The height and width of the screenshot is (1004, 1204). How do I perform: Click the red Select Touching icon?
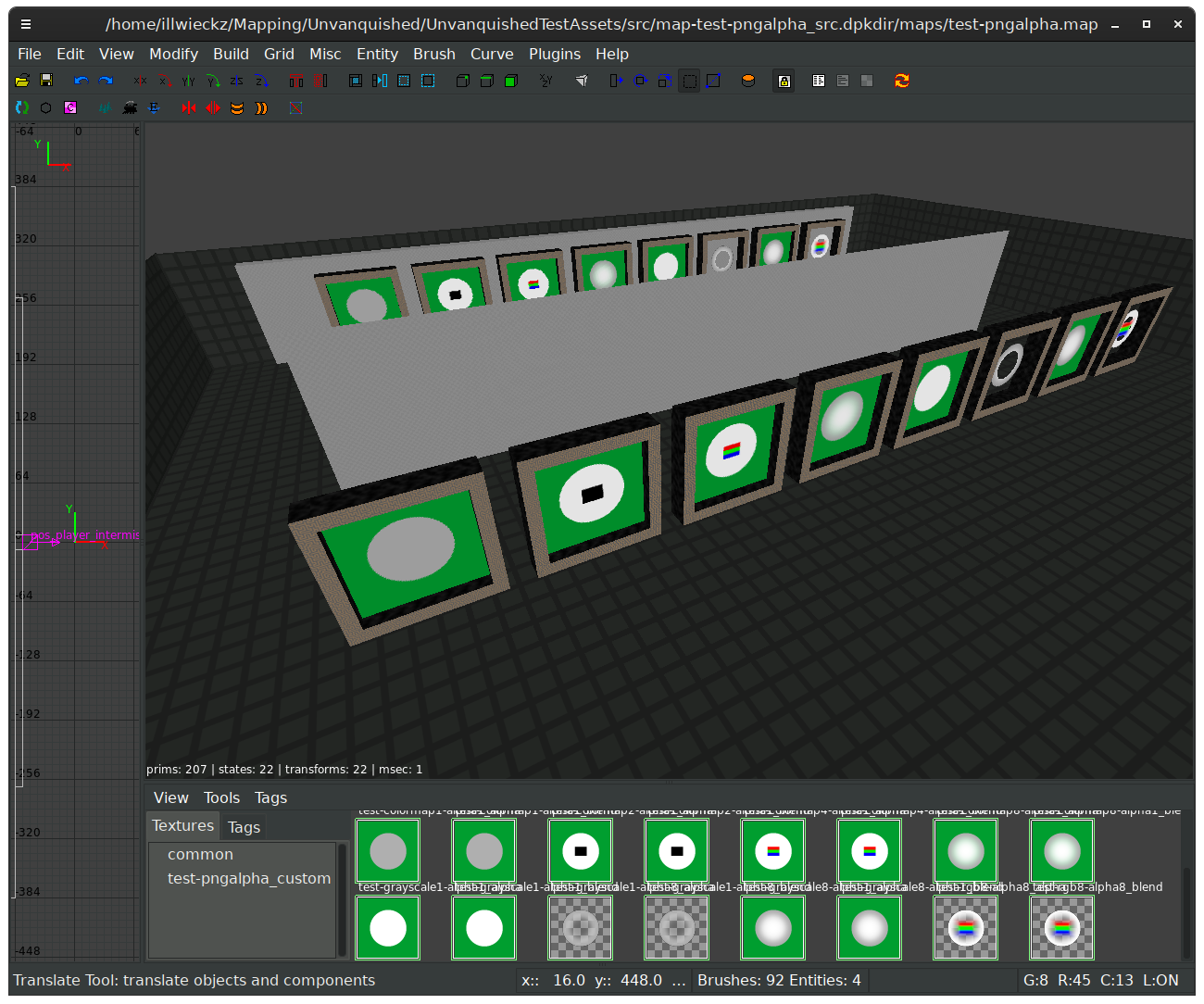point(320,81)
